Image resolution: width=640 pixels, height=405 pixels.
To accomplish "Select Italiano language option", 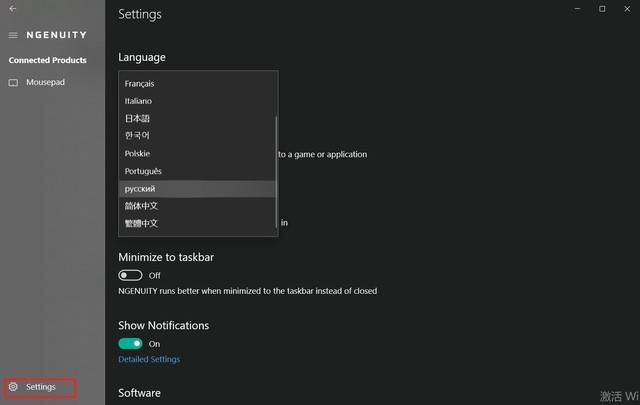I will (x=198, y=101).
